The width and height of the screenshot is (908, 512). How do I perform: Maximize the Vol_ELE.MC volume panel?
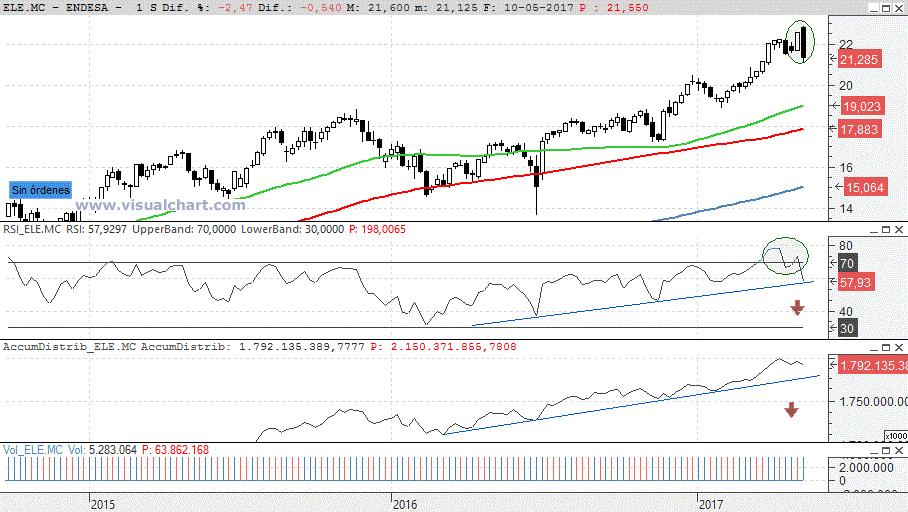pyautogui.click(x=886, y=450)
